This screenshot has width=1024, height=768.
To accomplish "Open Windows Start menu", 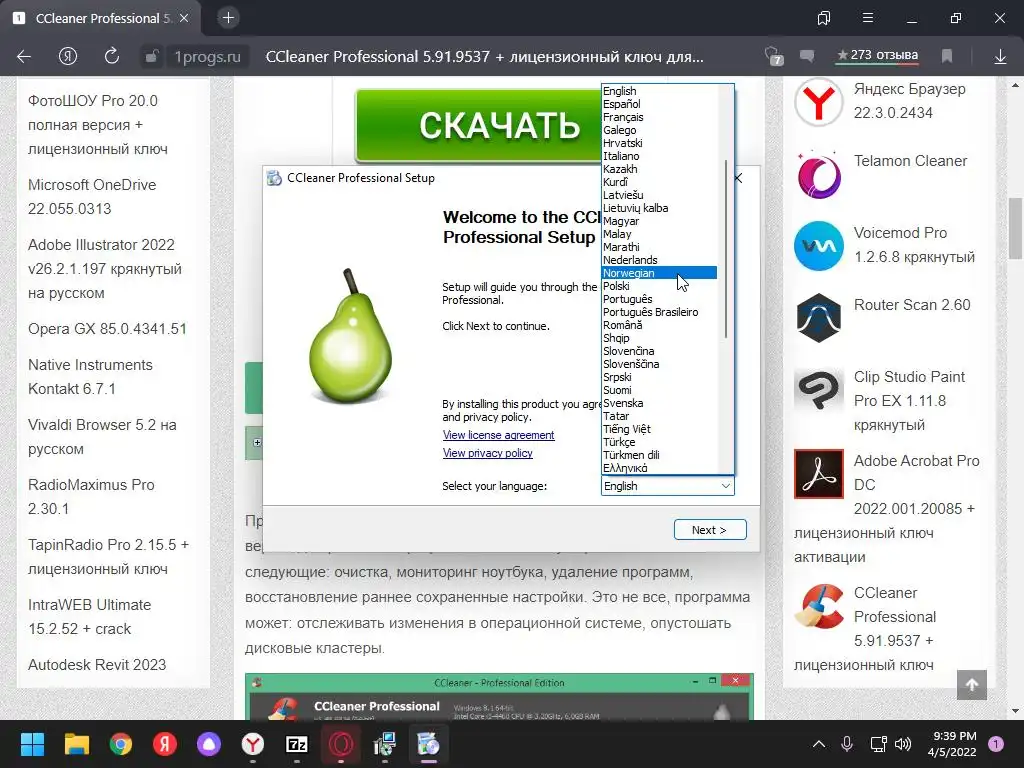I will 32,744.
